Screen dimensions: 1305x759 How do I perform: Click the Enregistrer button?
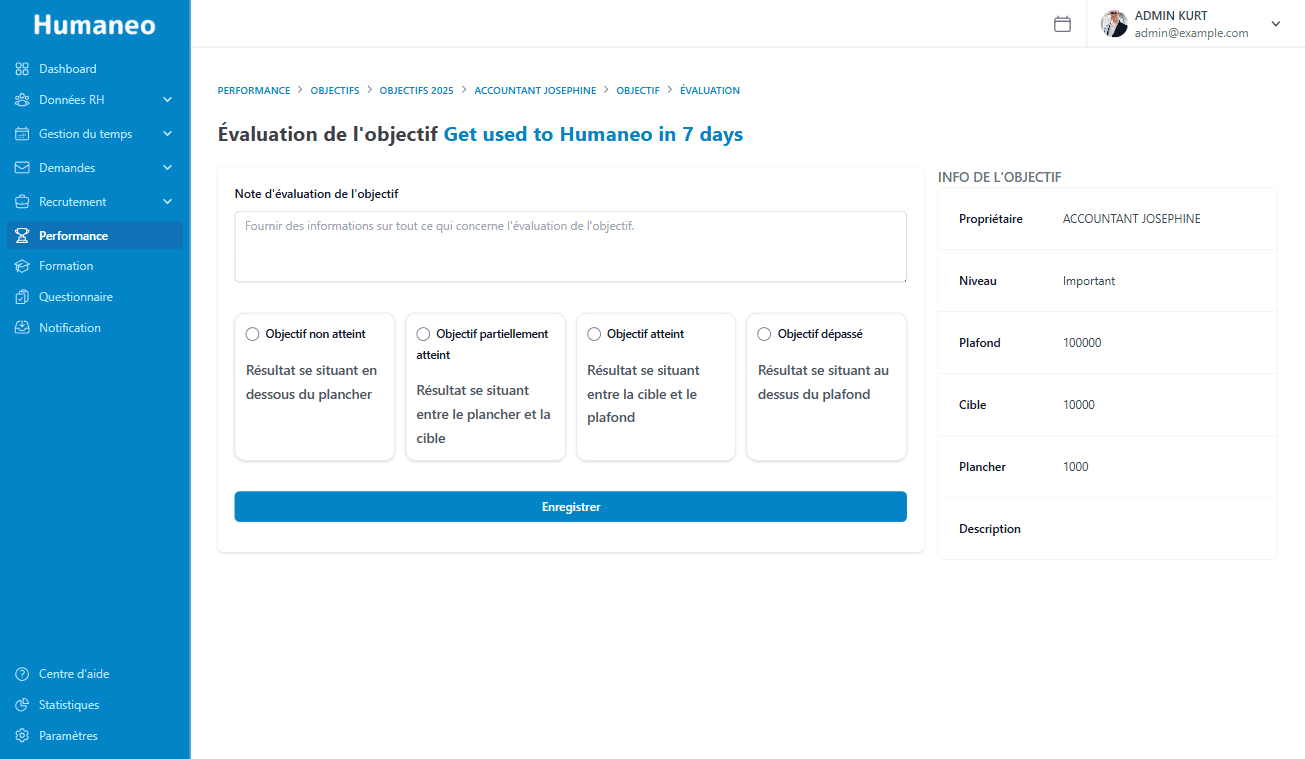click(570, 506)
